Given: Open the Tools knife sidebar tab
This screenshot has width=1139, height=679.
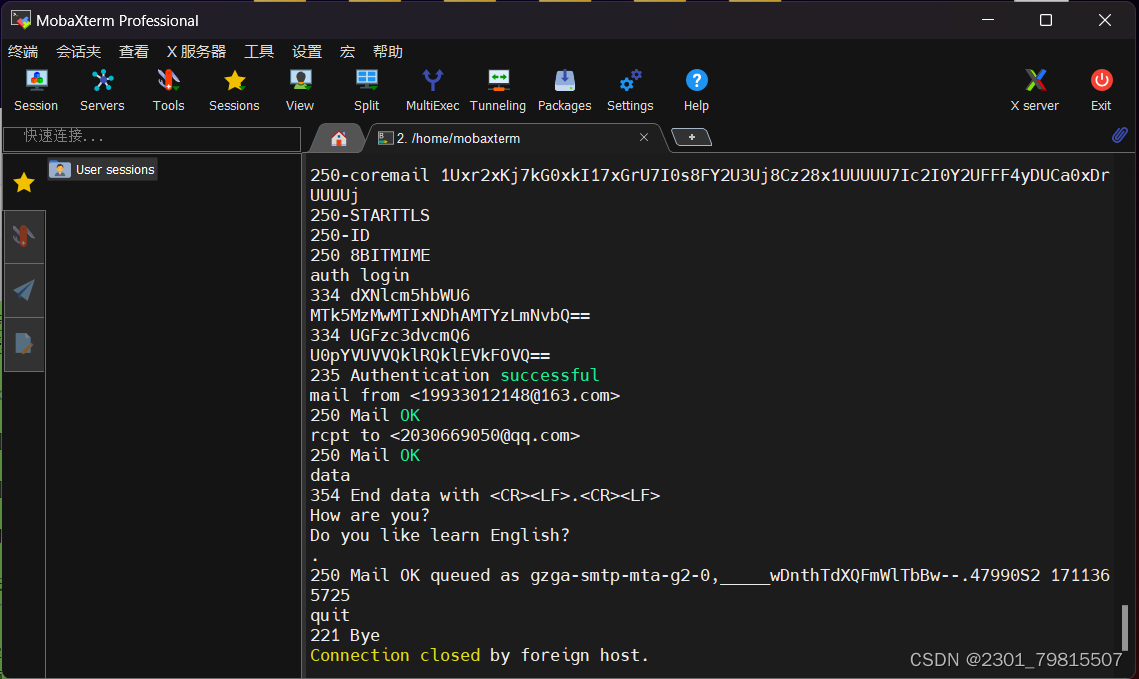Looking at the screenshot, I should (24, 236).
